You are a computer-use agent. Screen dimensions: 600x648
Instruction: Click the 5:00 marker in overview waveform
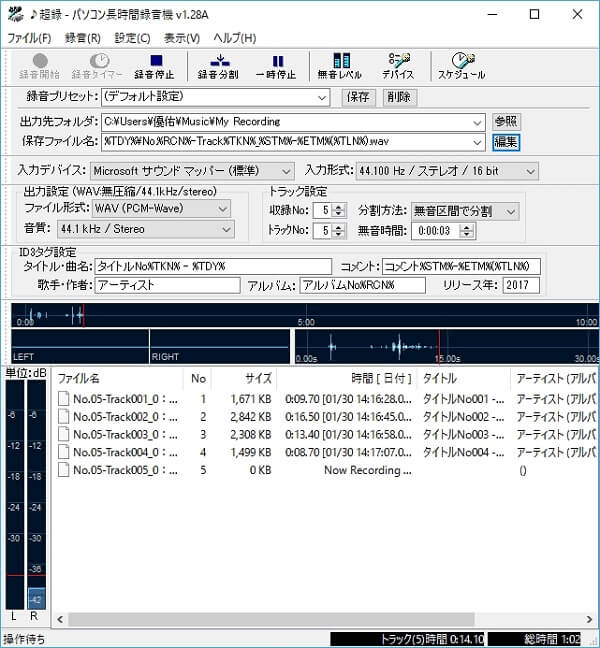(x=306, y=322)
